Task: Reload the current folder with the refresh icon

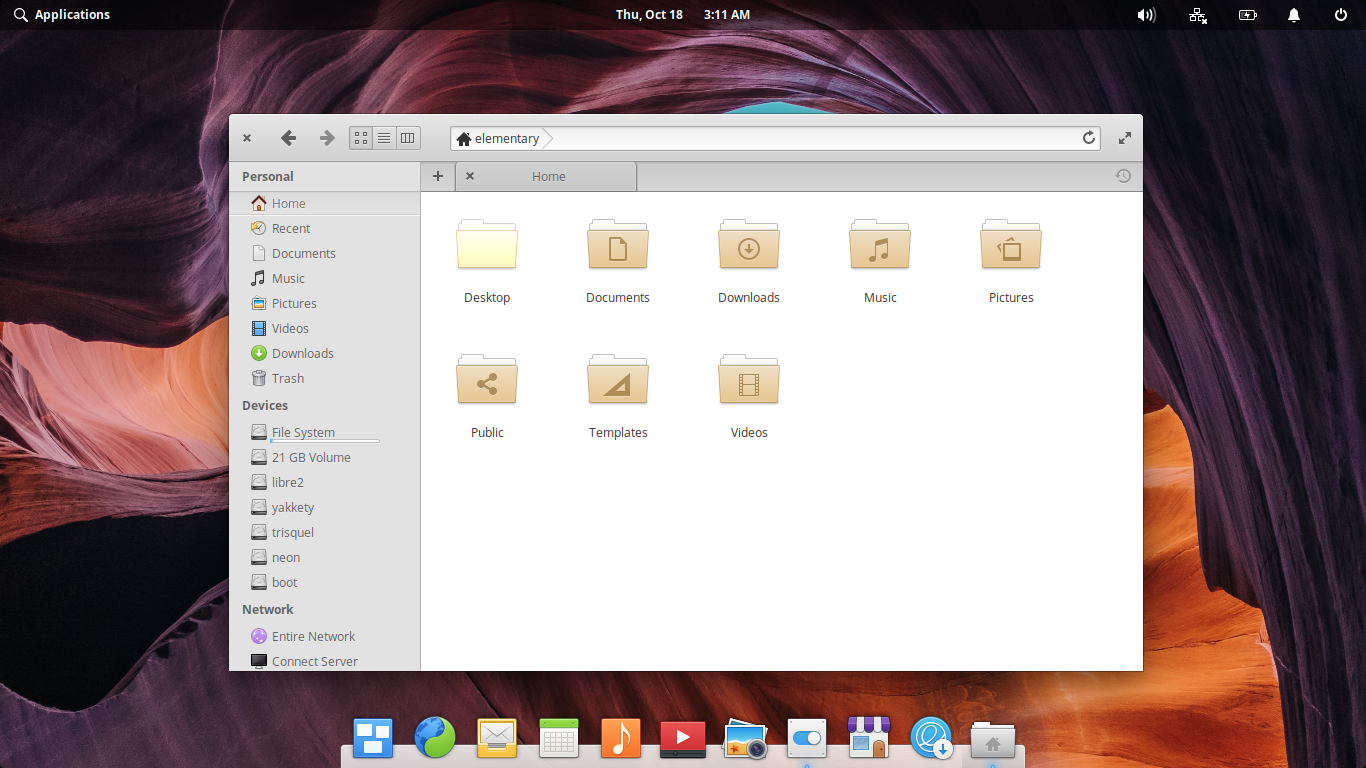Action: pos(1089,138)
